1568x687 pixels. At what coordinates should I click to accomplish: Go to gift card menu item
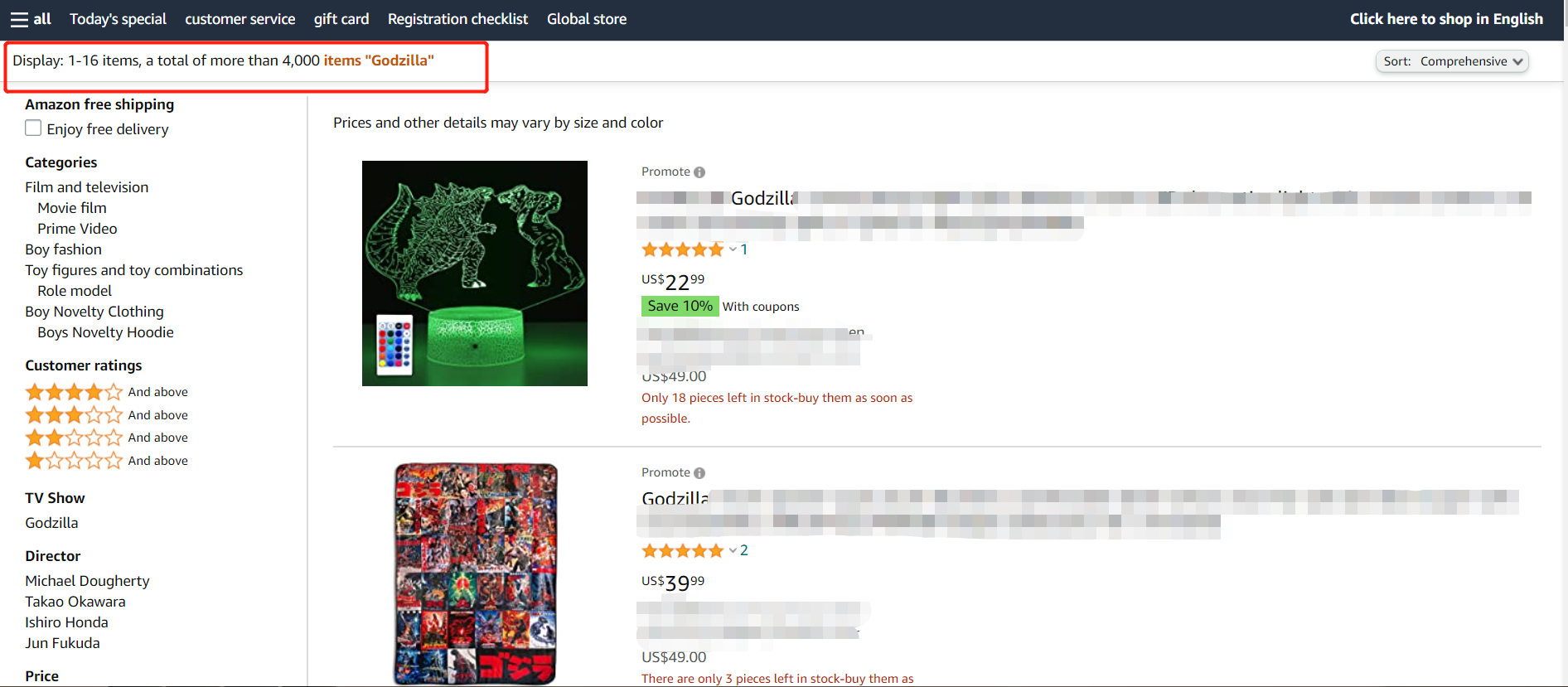coord(341,19)
